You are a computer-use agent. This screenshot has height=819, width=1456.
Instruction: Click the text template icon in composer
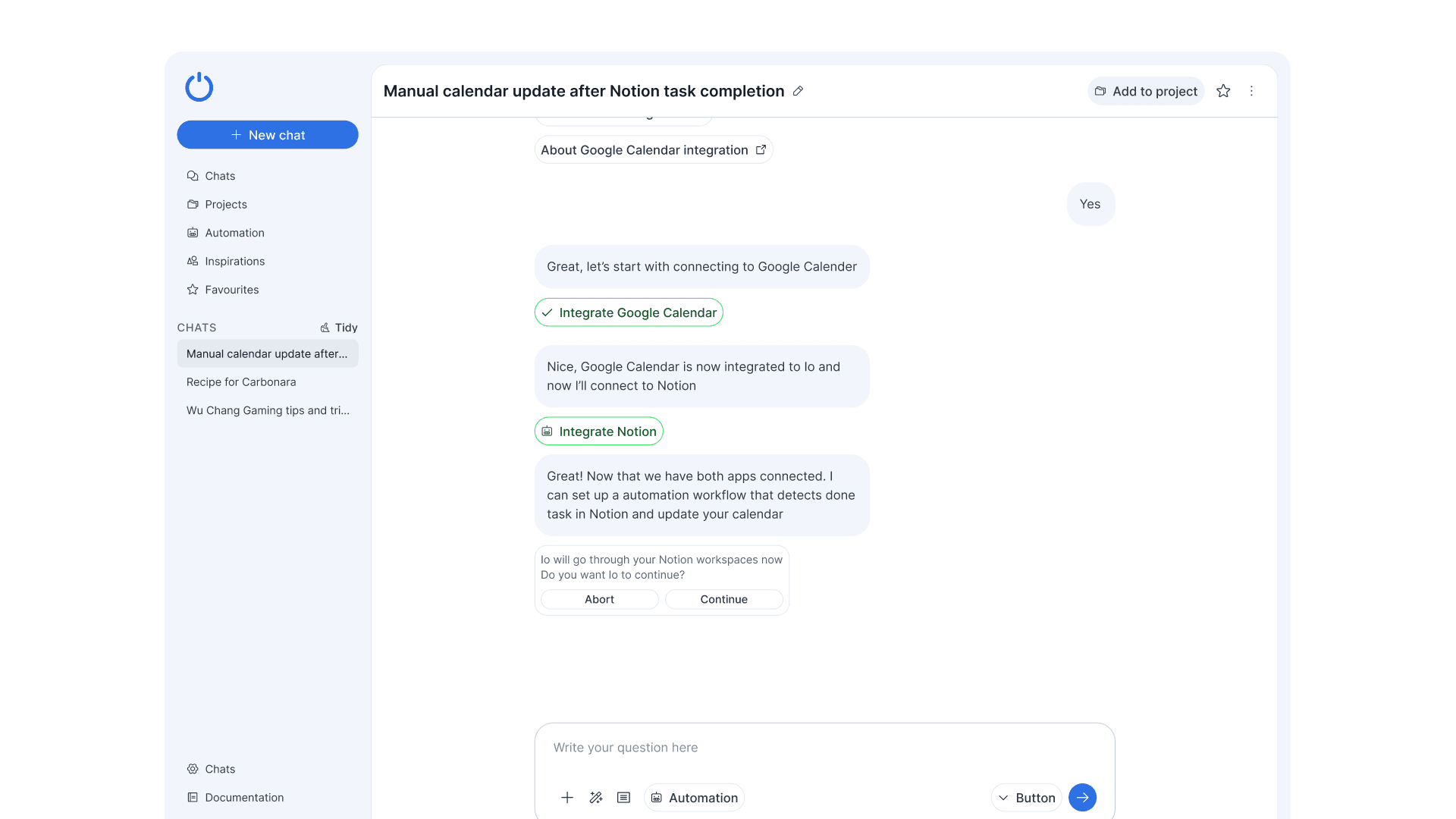click(623, 797)
